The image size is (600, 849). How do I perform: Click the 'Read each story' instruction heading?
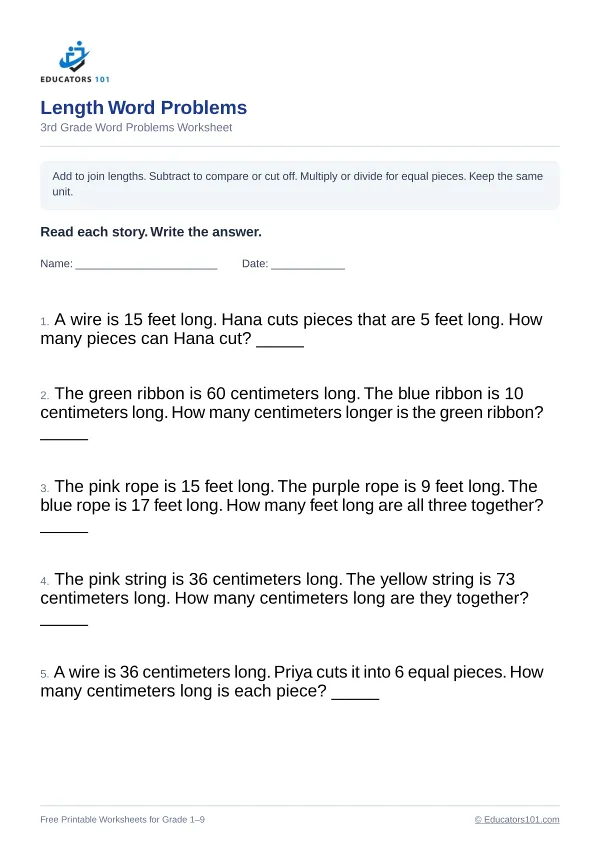151,232
